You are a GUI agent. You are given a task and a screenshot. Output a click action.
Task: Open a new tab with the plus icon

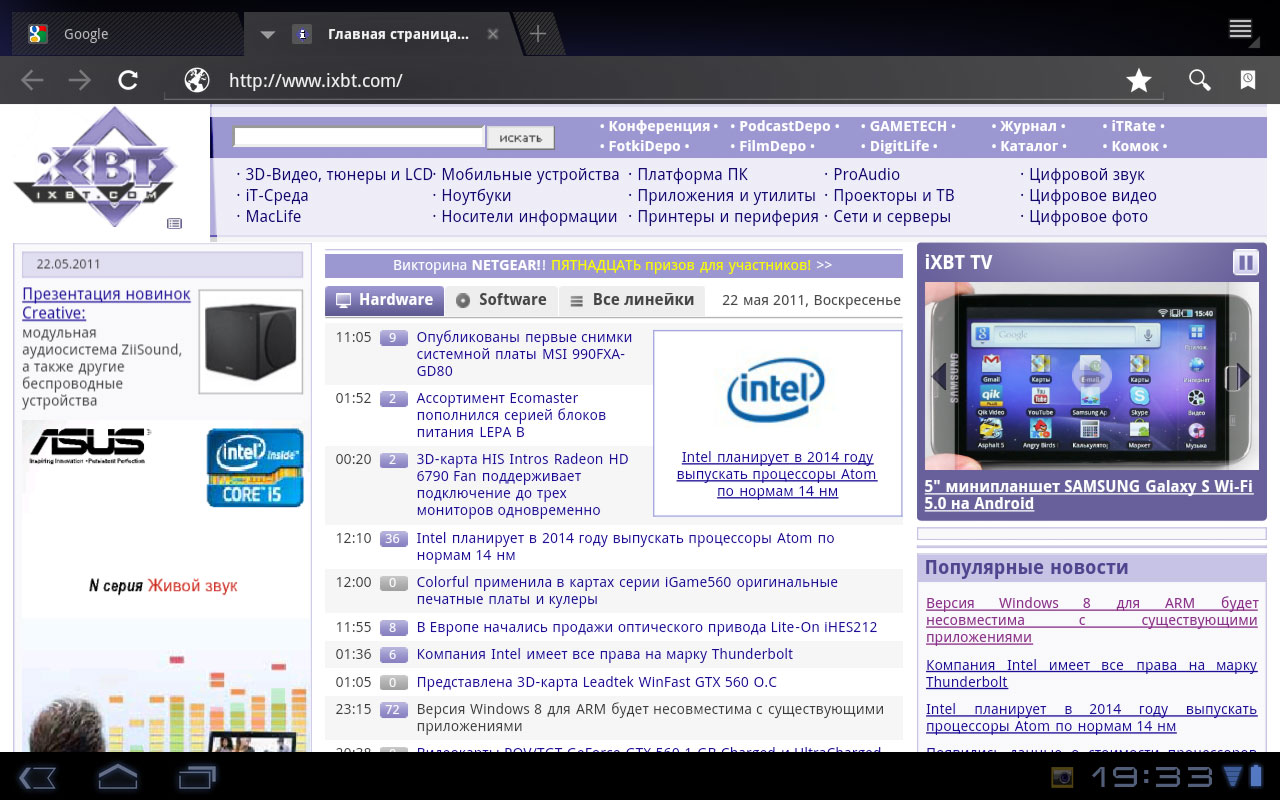point(538,34)
